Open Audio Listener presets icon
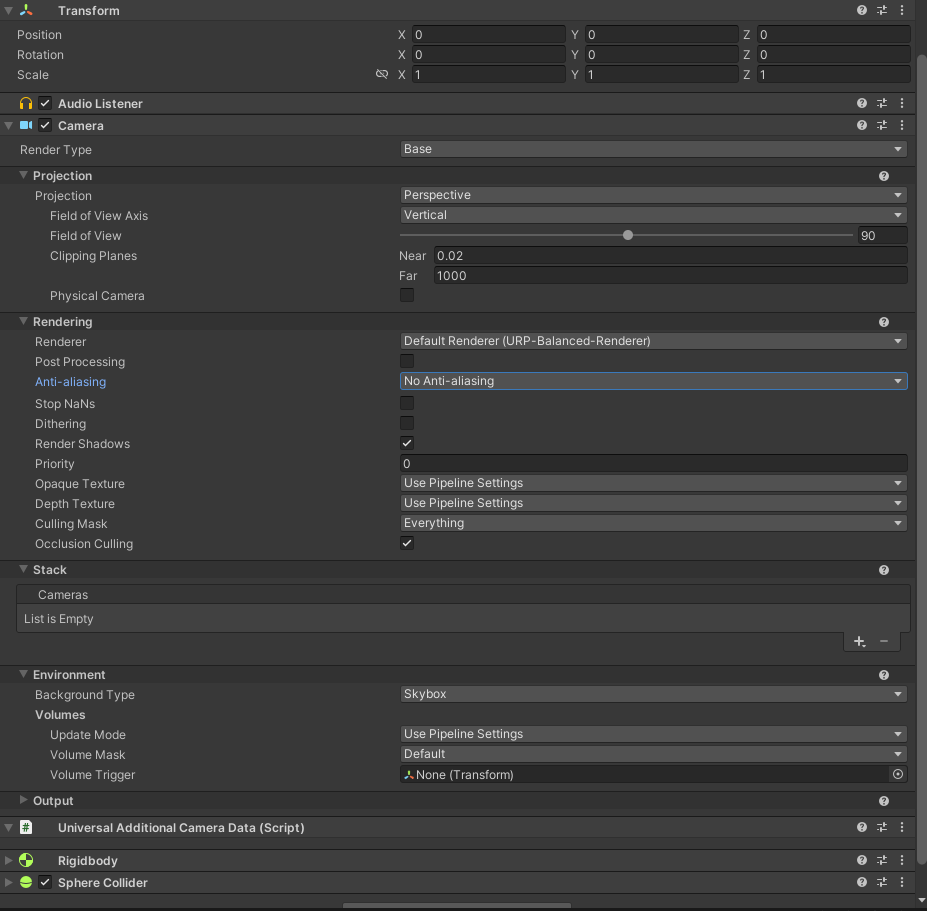Viewport: 927px width, 911px height. [882, 103]
